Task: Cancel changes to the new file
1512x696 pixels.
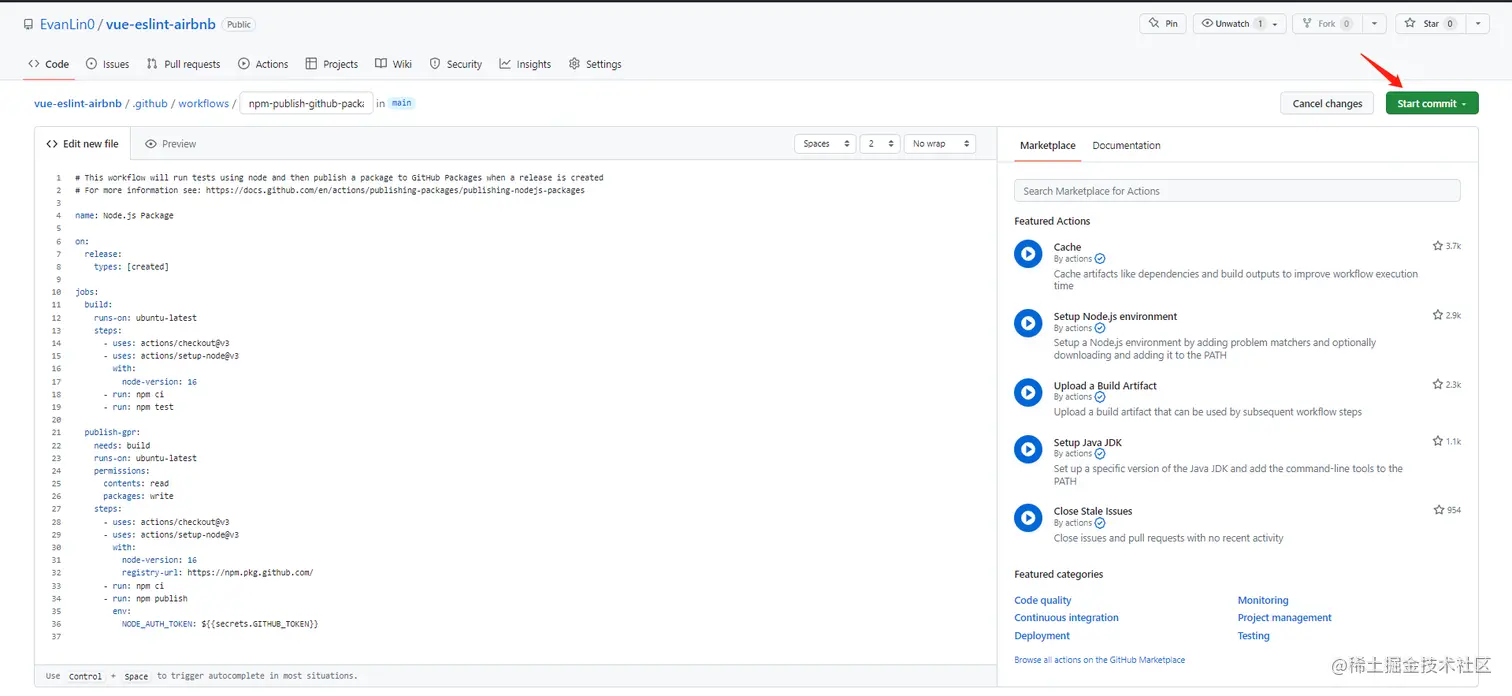Action: tap(1327, 103)
